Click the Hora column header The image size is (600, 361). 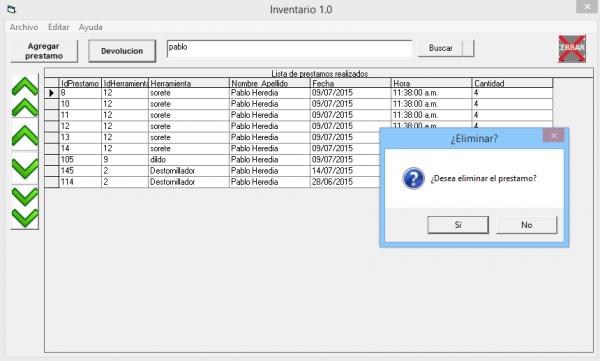tap(431, 83)
